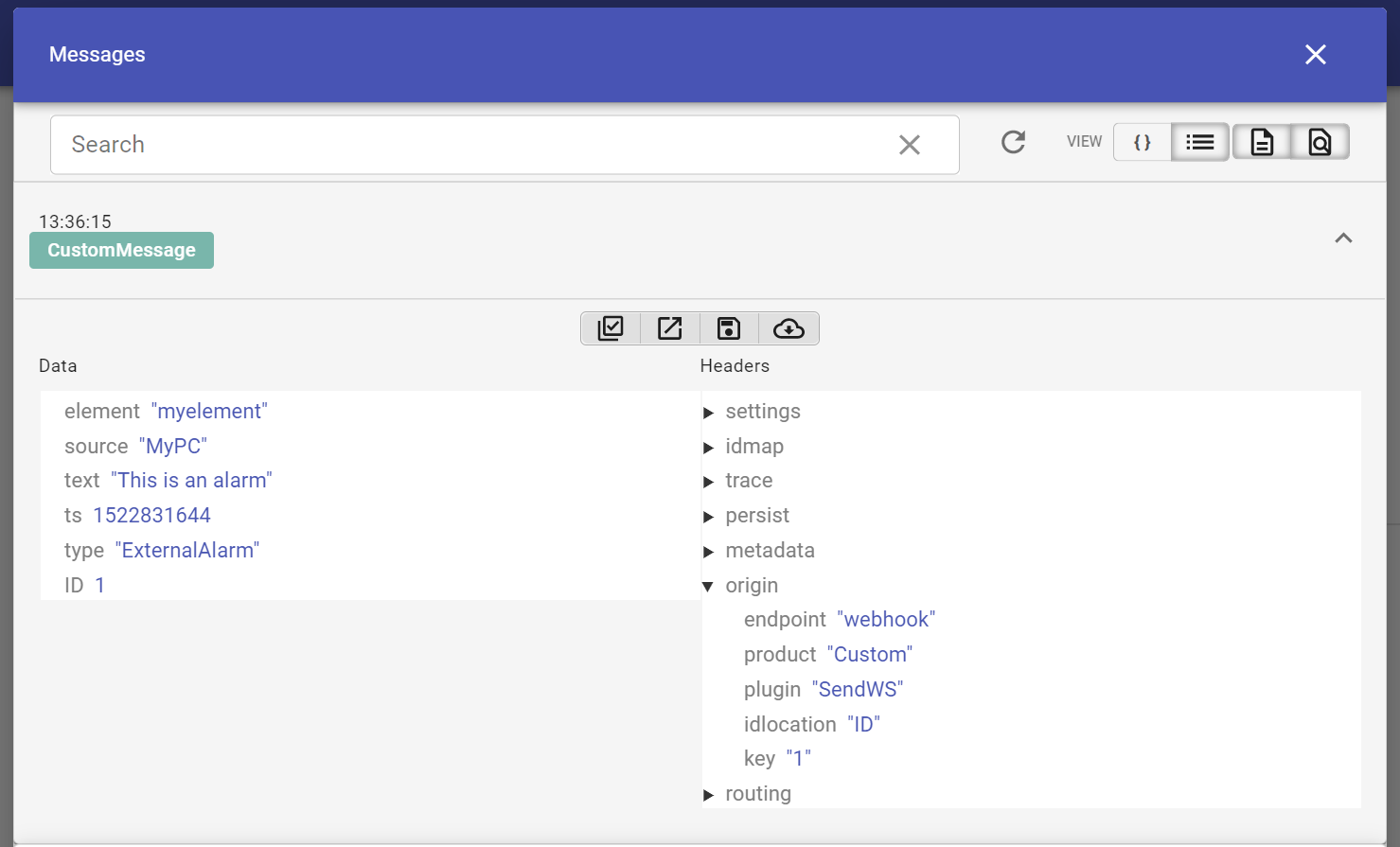Click the refresh messages icon
Screen dimensions: 1400x847
point(1013,143)
